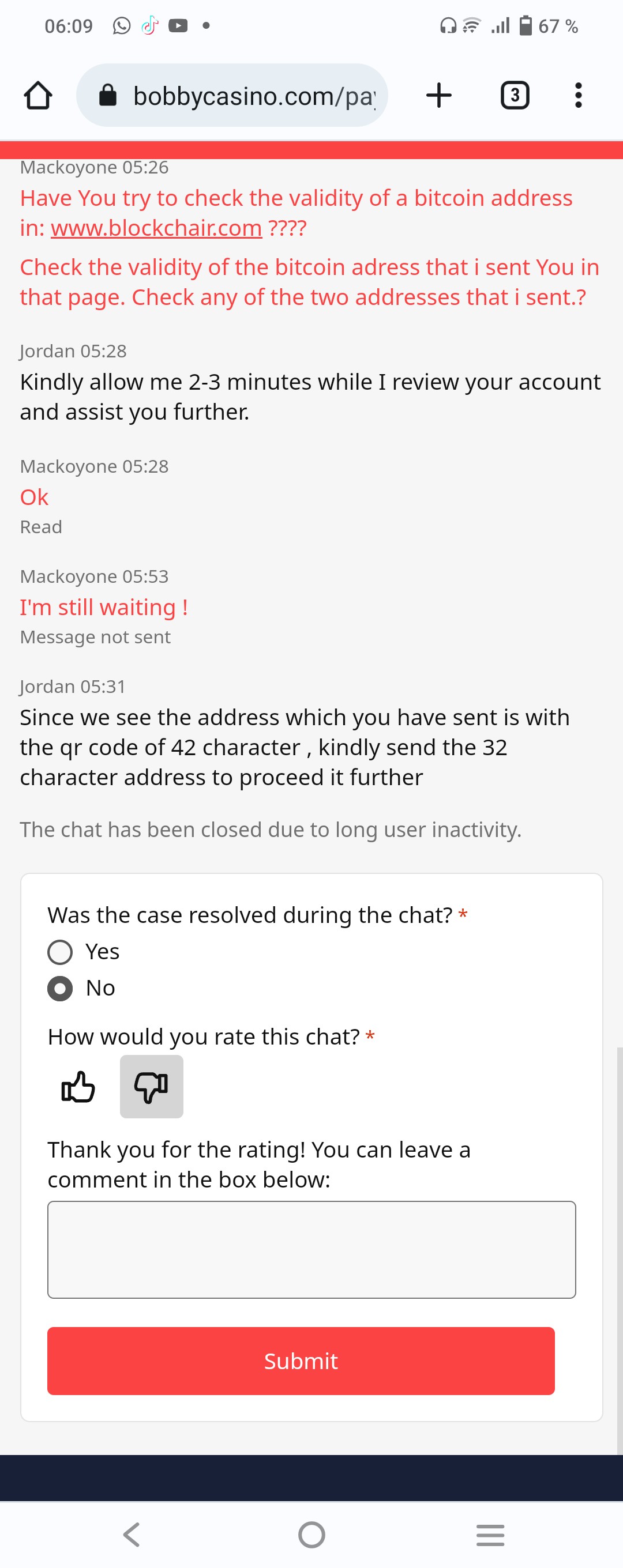Open a new tab with plus icon

[438, 96]
